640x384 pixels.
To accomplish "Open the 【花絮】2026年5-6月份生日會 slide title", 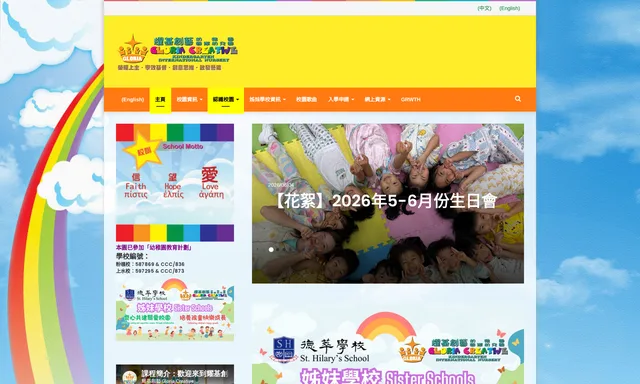I will 385,201.
